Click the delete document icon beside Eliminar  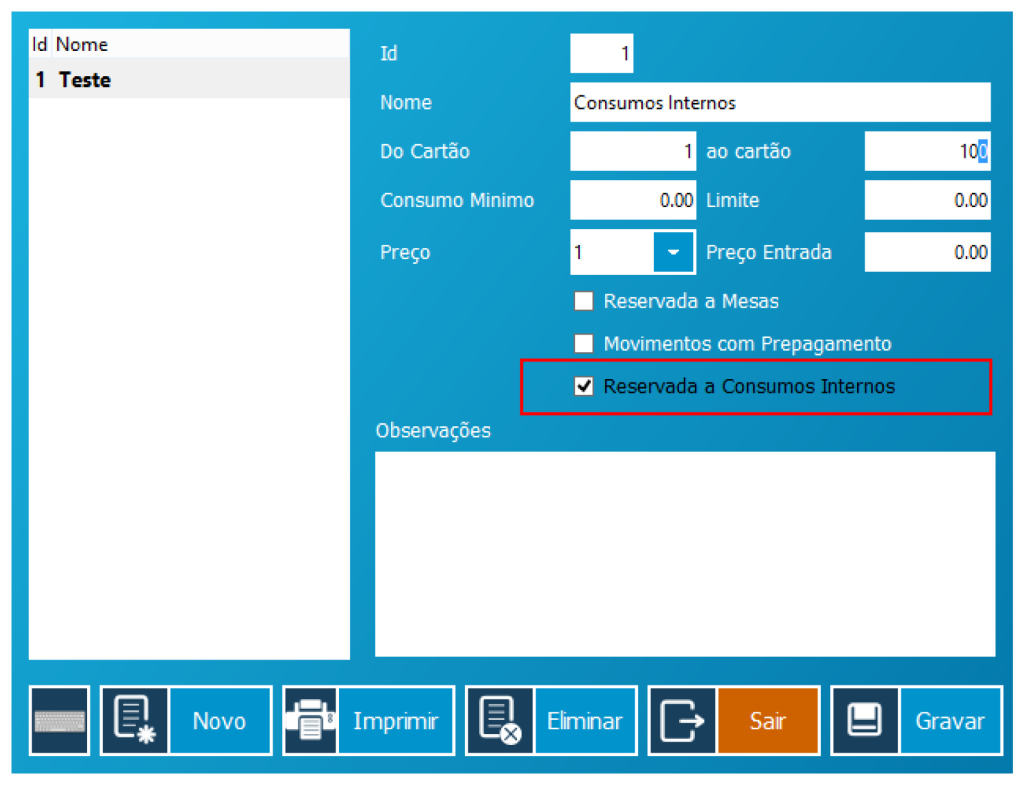click(500, 720)
